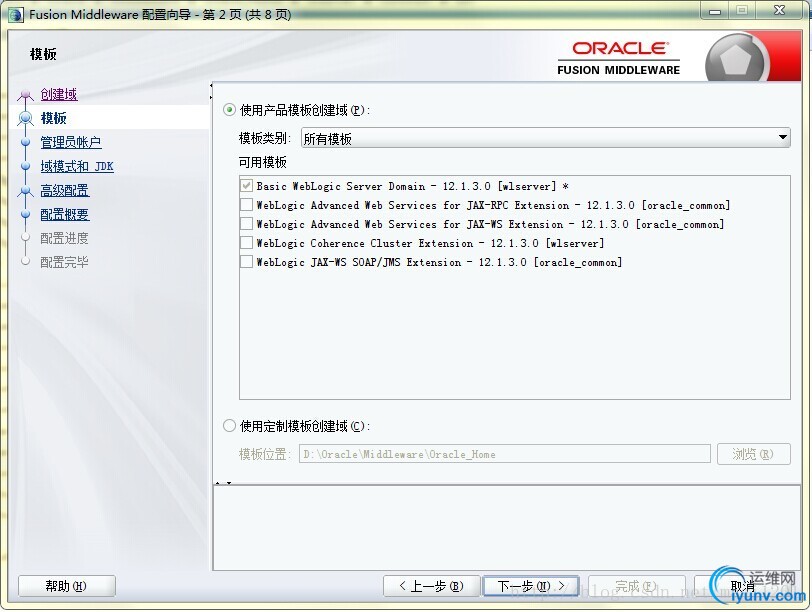Viewport: 812px width, 612px height.
Task: Select the product templates radio button
Action: coord(229,110)
